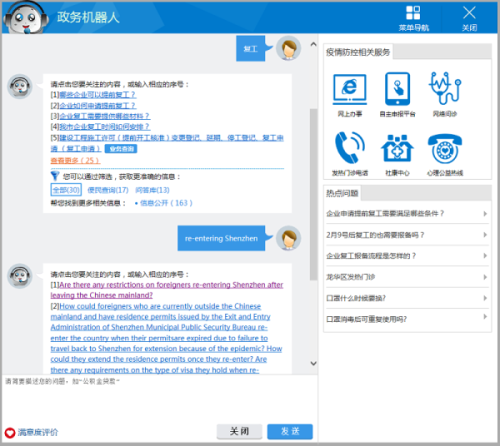Open link [3] 企业复工需要提供哪些材料
Viewport: 500px width, 446px height.
105,116
